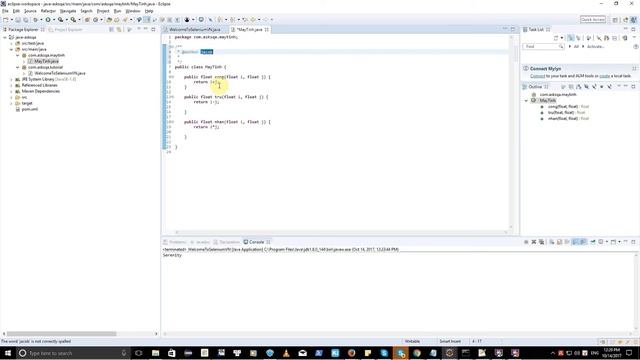
Task: Click the New file toolbar icon
Action: tap(6, 20)
